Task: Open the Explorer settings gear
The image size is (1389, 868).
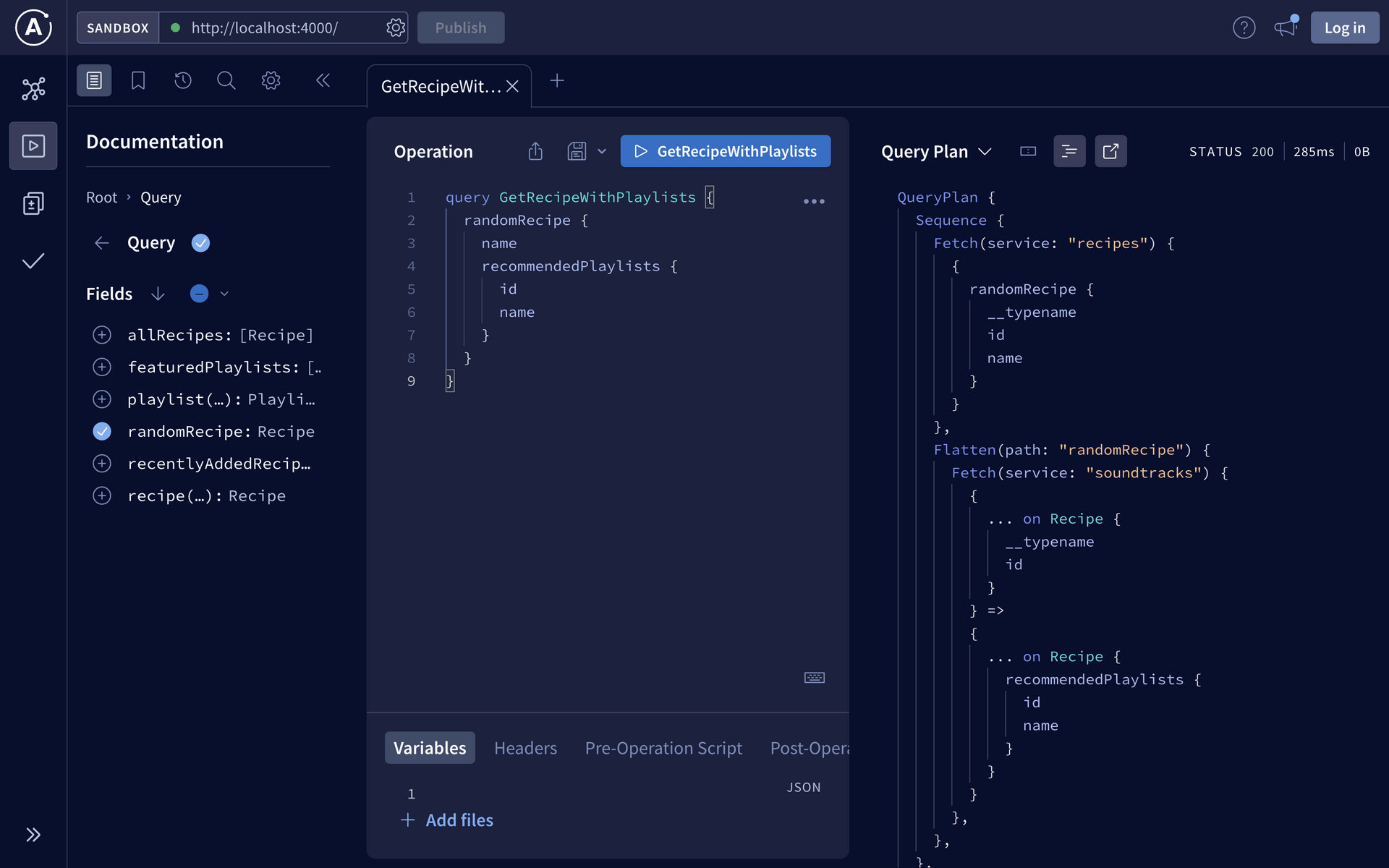Action: [x=271, y=80]
